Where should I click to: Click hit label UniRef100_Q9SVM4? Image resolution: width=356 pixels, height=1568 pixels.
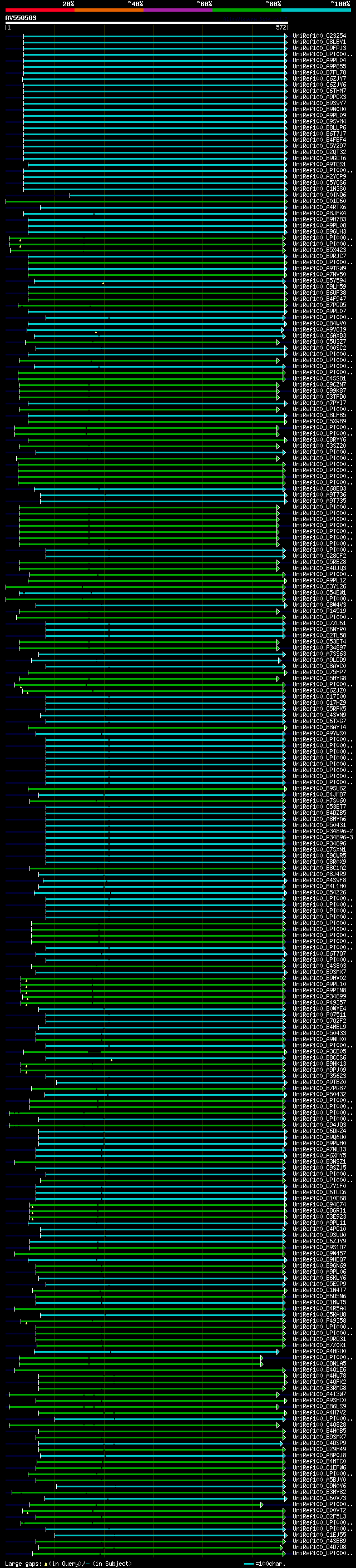[319, 121]
